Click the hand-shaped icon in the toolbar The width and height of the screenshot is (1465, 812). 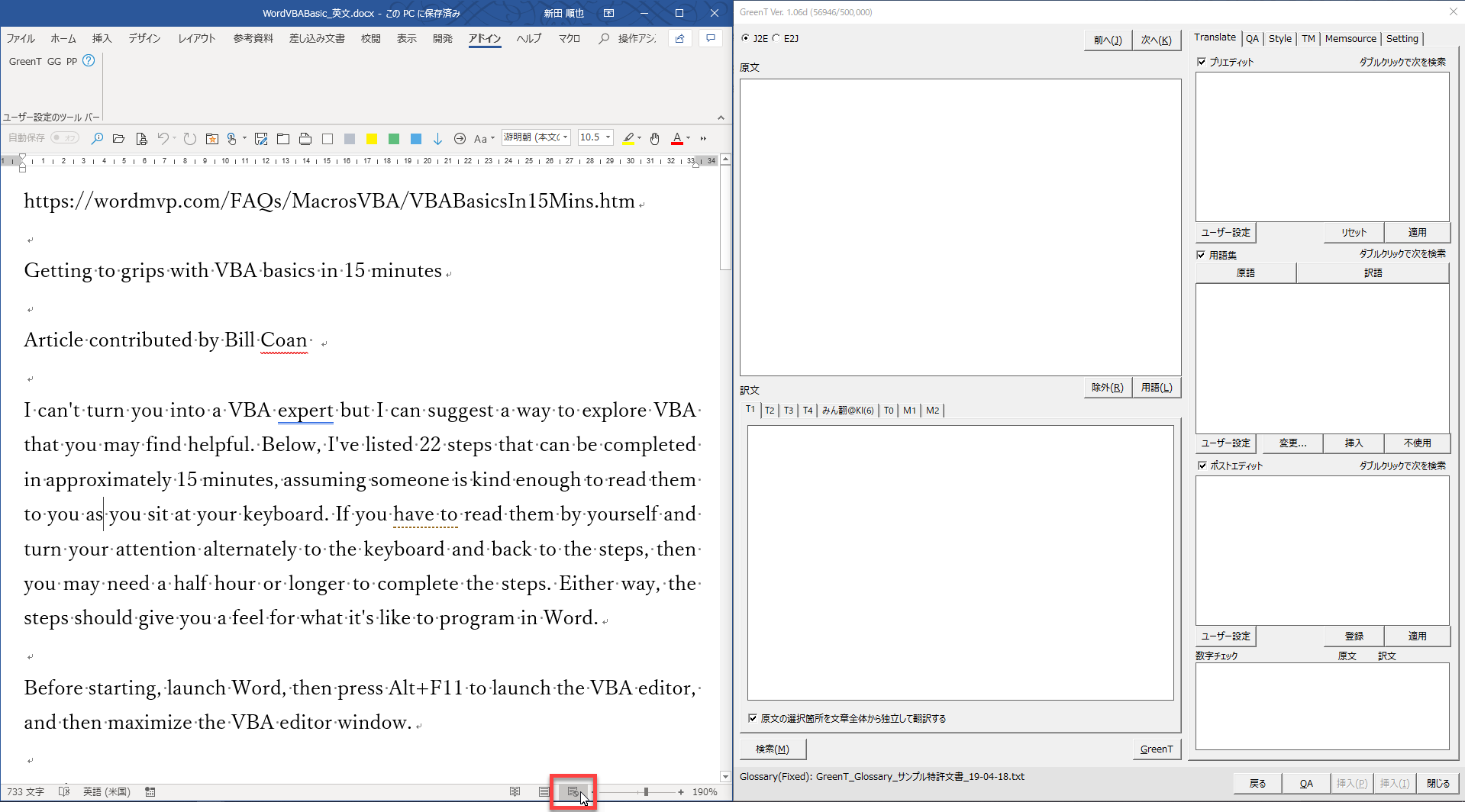[x=654, y=139]
